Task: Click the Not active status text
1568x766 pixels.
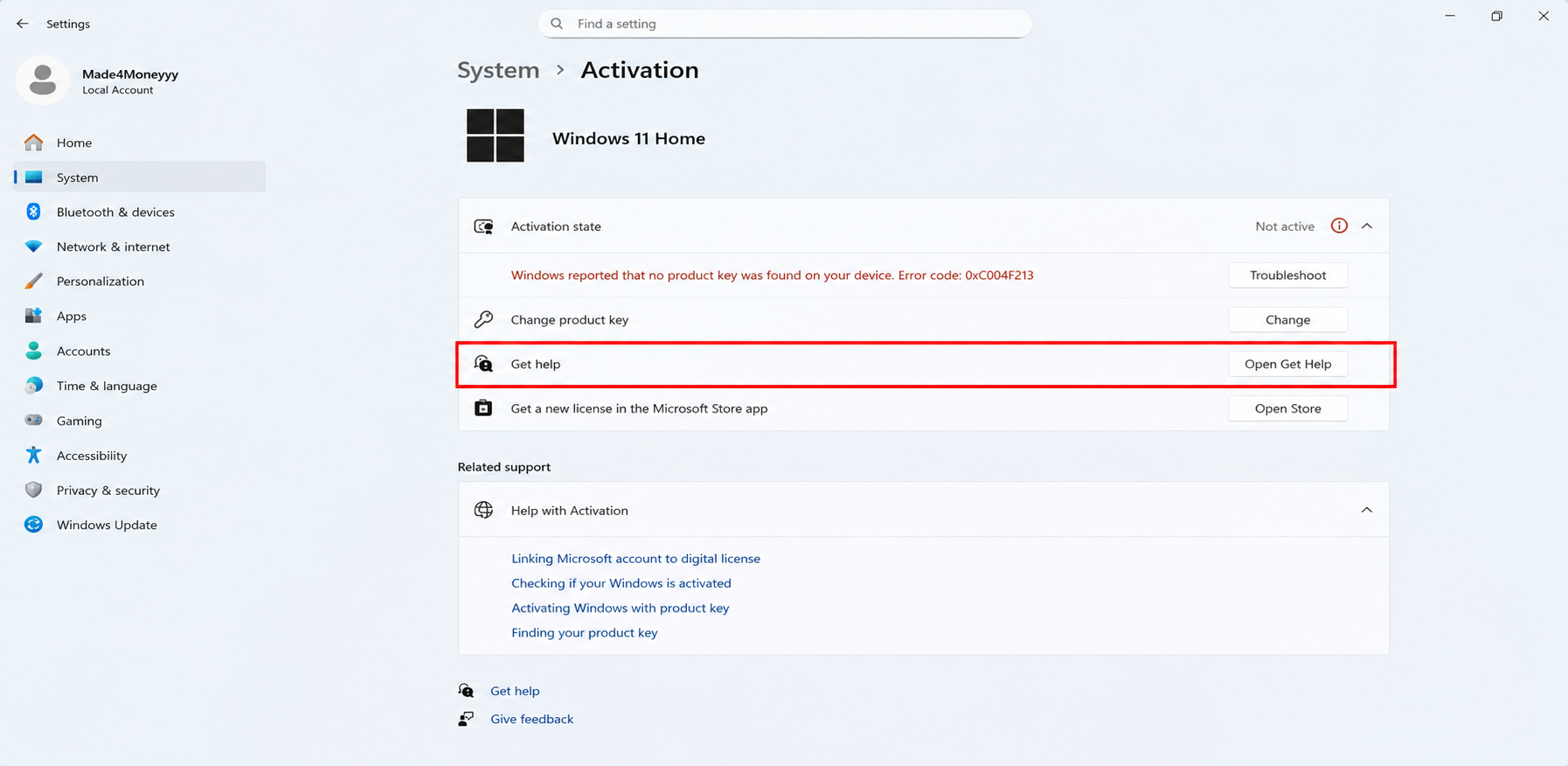Action: [x=1285, y=226]
